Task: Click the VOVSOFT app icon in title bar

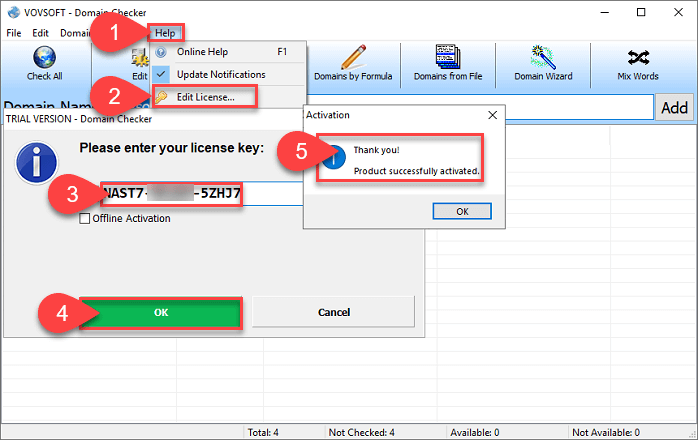Action: [14, 12]
